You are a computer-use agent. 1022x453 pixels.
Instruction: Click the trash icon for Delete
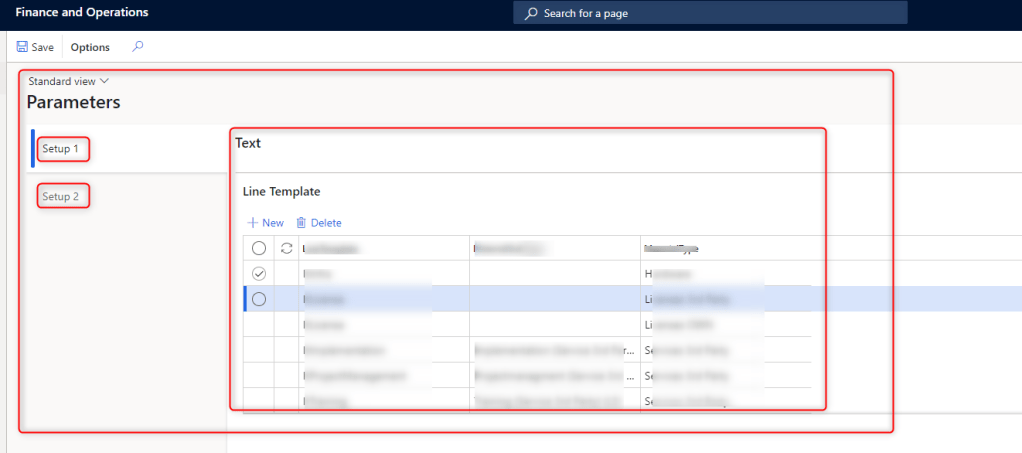pos(301,223)
